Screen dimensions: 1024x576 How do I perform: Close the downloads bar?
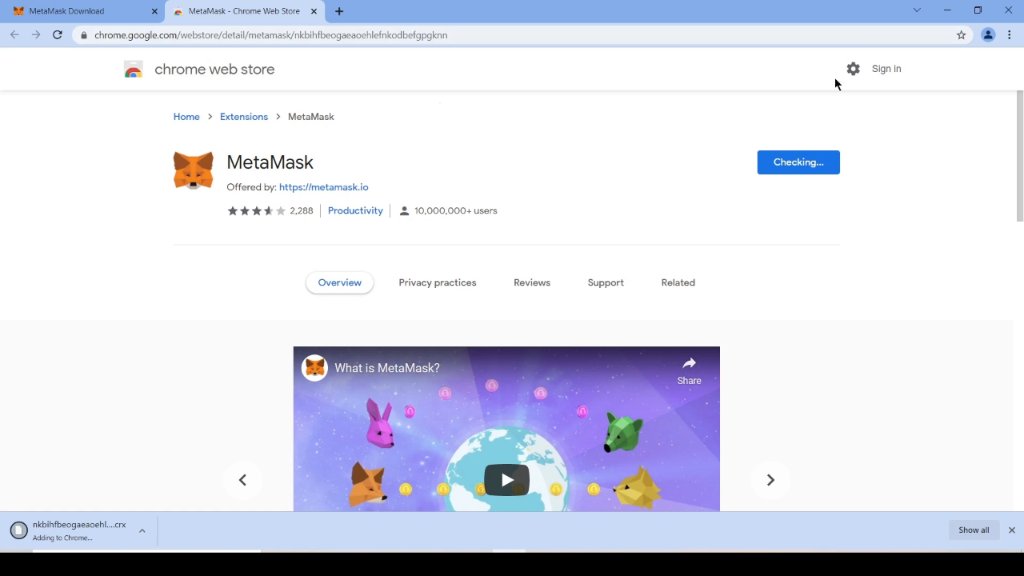pyautogui.click(x=1012, y=530)
